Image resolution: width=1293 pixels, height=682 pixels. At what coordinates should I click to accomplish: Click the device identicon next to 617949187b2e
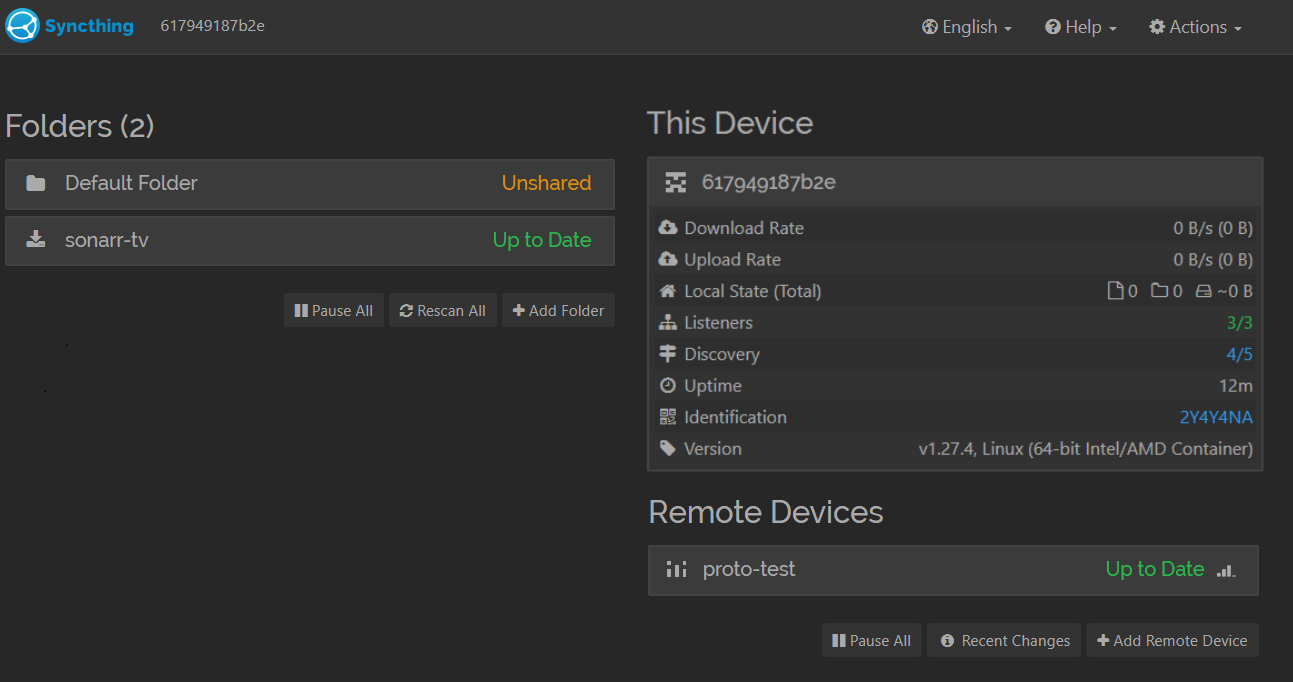pos(677,182)
